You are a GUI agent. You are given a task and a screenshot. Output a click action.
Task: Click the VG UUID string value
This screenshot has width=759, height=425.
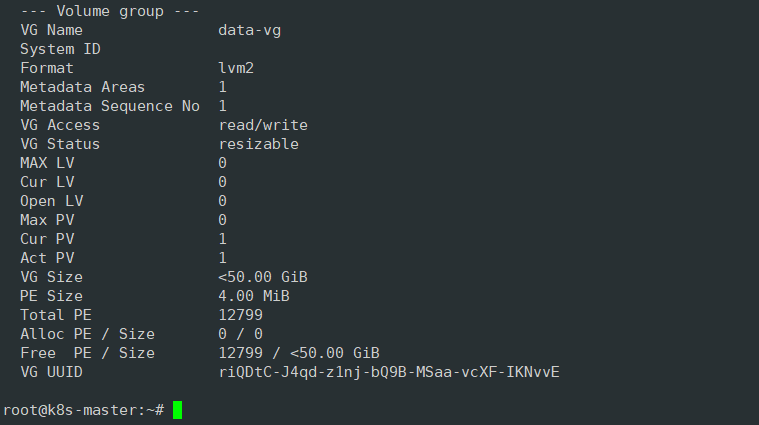(x=388, y=372)
